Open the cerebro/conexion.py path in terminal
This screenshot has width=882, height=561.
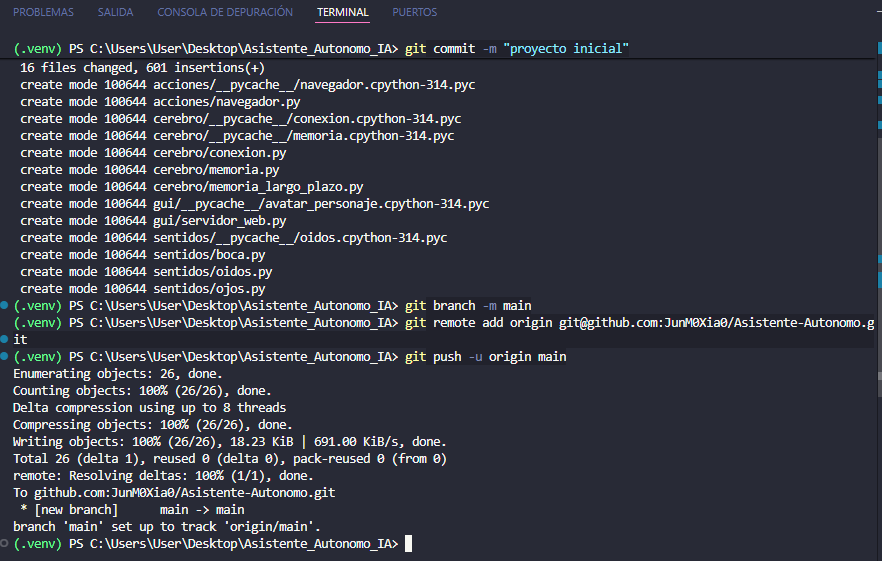pos(219,152)
